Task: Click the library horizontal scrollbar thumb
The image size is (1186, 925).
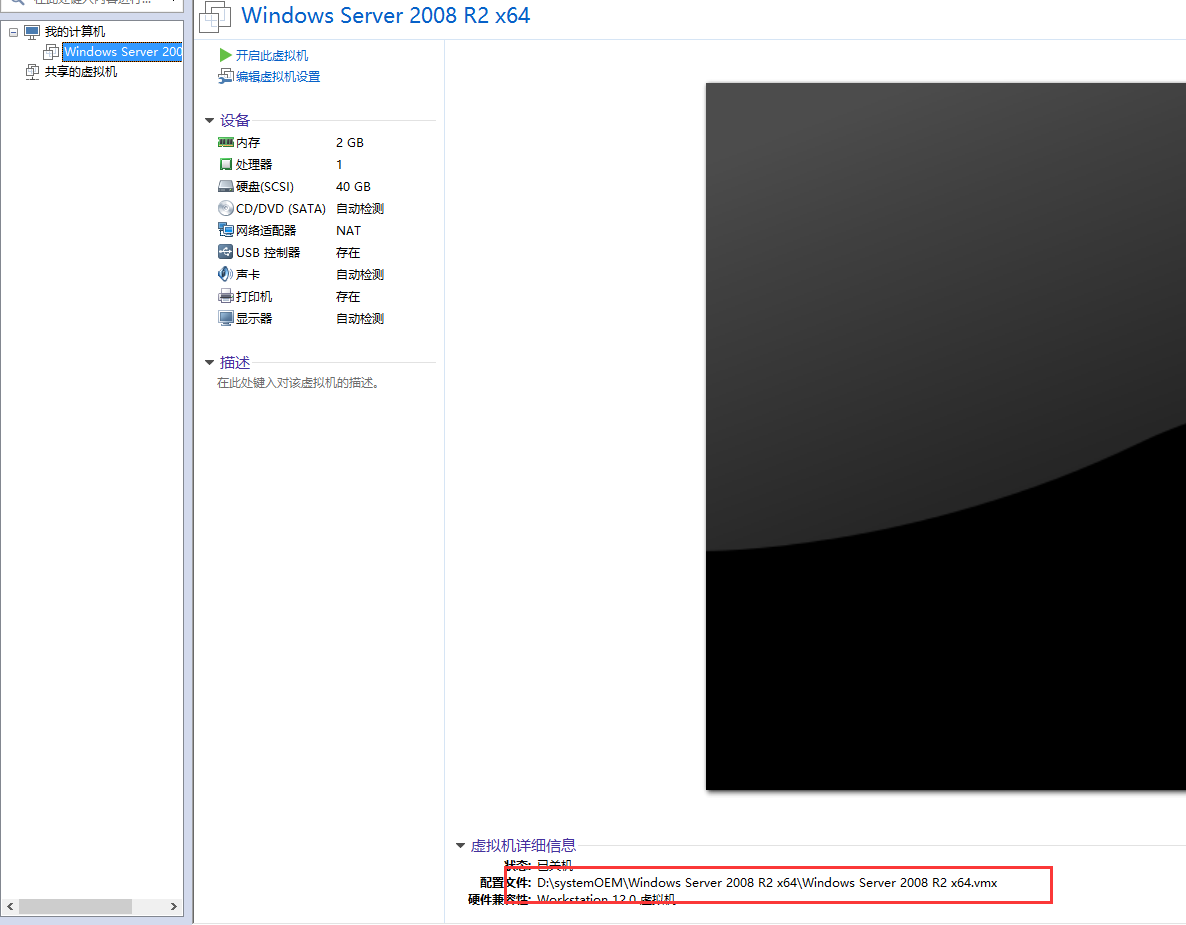Action: (76, 906)
